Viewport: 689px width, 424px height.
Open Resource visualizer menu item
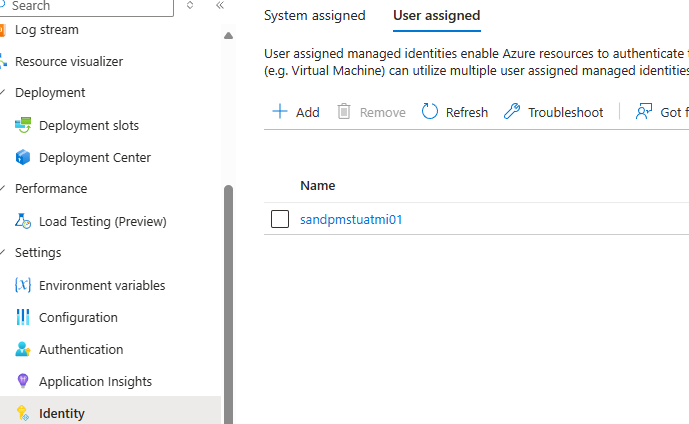69,61
